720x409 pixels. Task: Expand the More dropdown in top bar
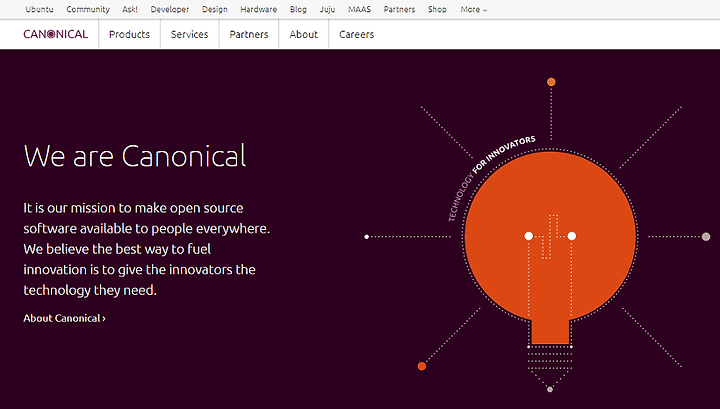474,9
